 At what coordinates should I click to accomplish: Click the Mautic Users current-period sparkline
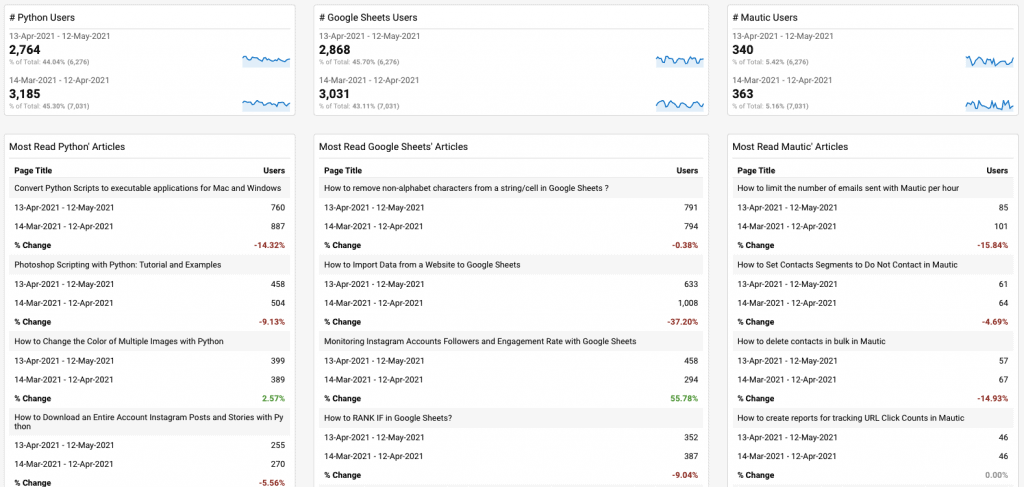click(989, 61)
